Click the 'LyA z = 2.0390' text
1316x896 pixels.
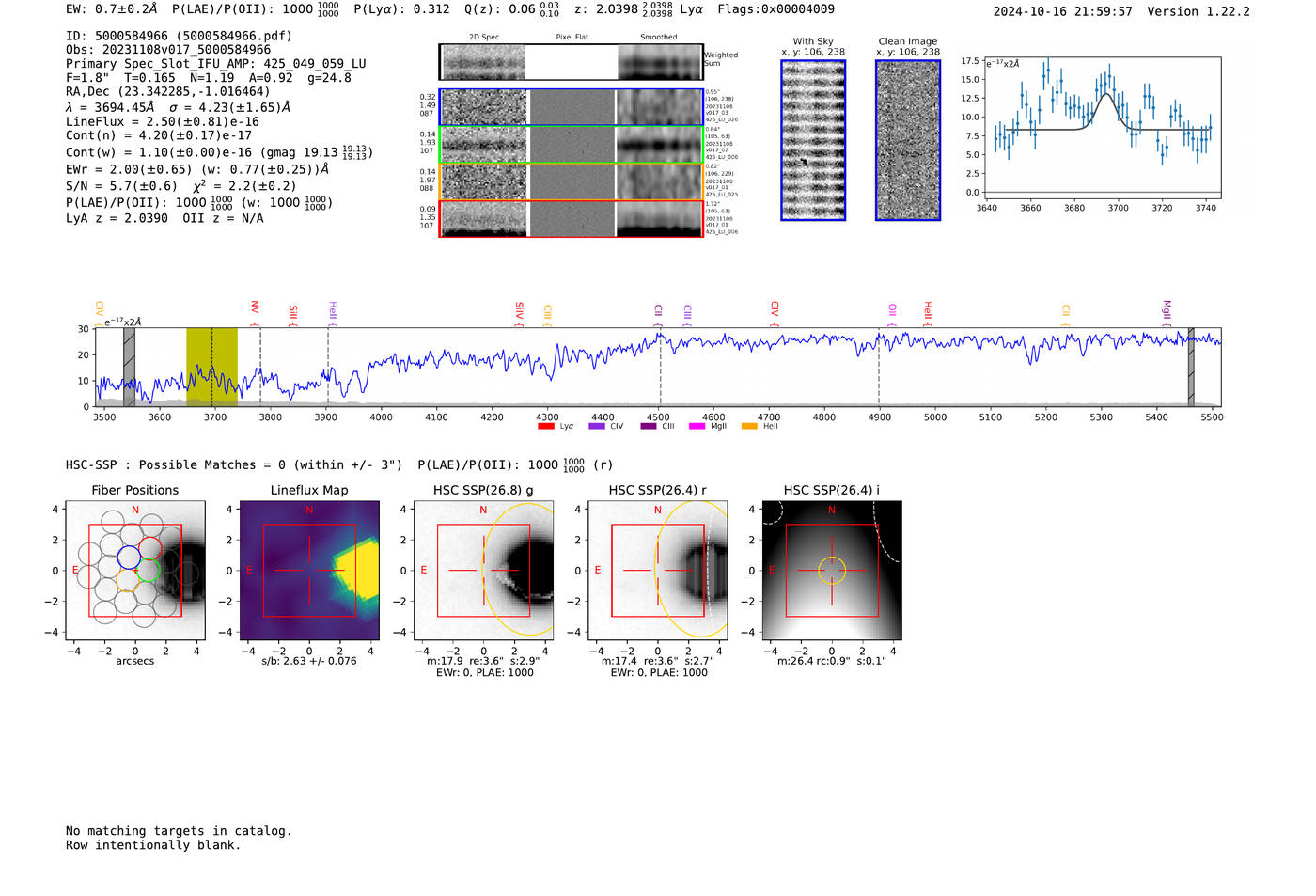pos(117,218)
